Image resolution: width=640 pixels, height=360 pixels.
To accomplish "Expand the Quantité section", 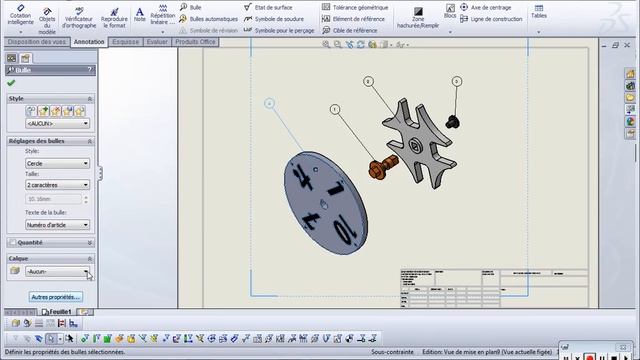I will point(90,243).
